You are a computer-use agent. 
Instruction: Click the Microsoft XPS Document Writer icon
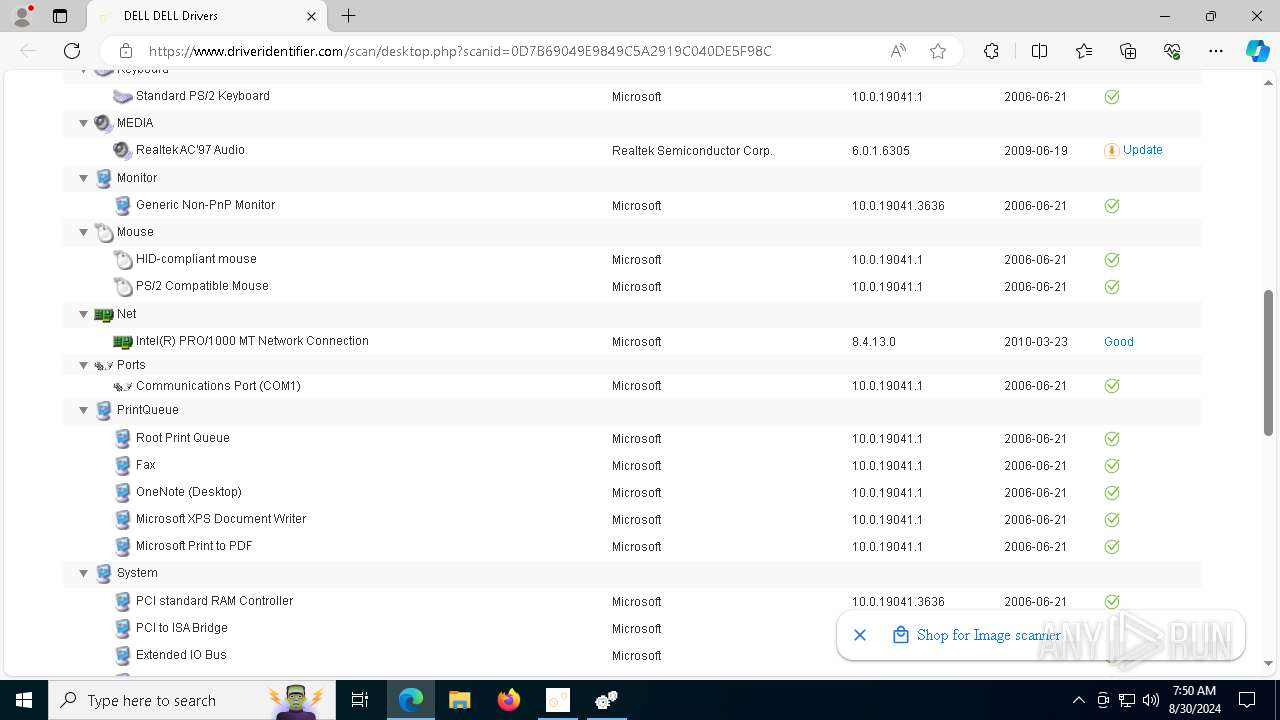tap(123, 519)
